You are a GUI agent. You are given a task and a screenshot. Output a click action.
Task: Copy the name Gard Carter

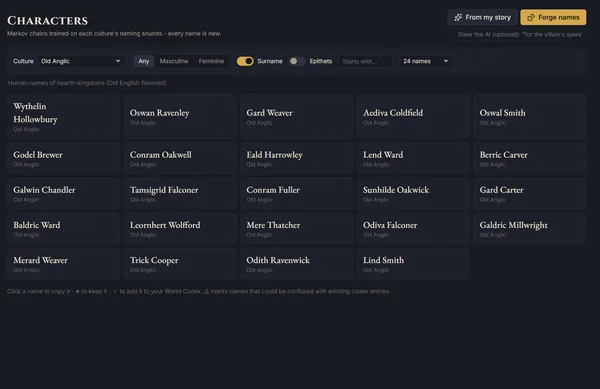tap(501, 190)
